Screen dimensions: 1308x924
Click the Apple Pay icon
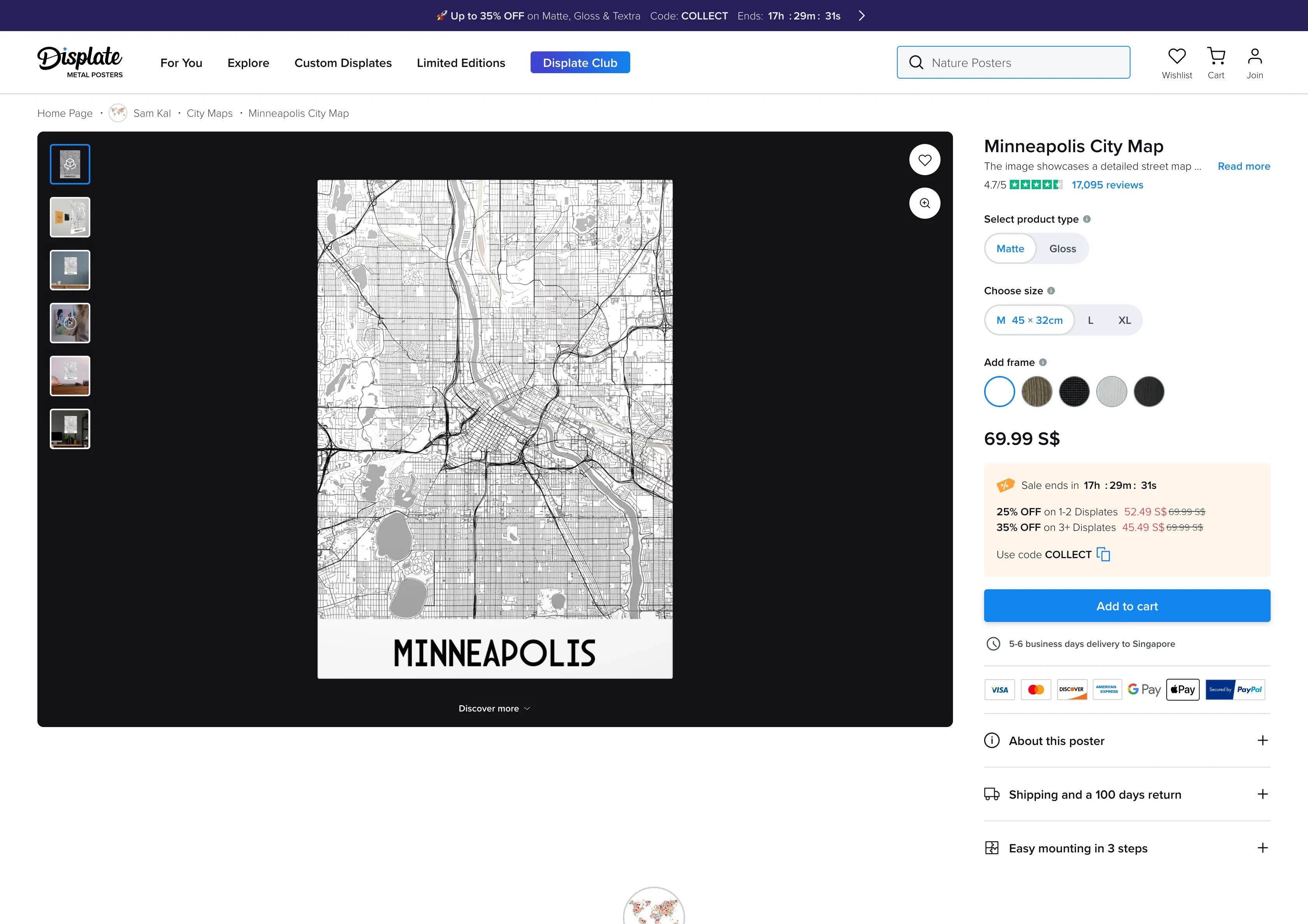click(x=1183, y=690)
